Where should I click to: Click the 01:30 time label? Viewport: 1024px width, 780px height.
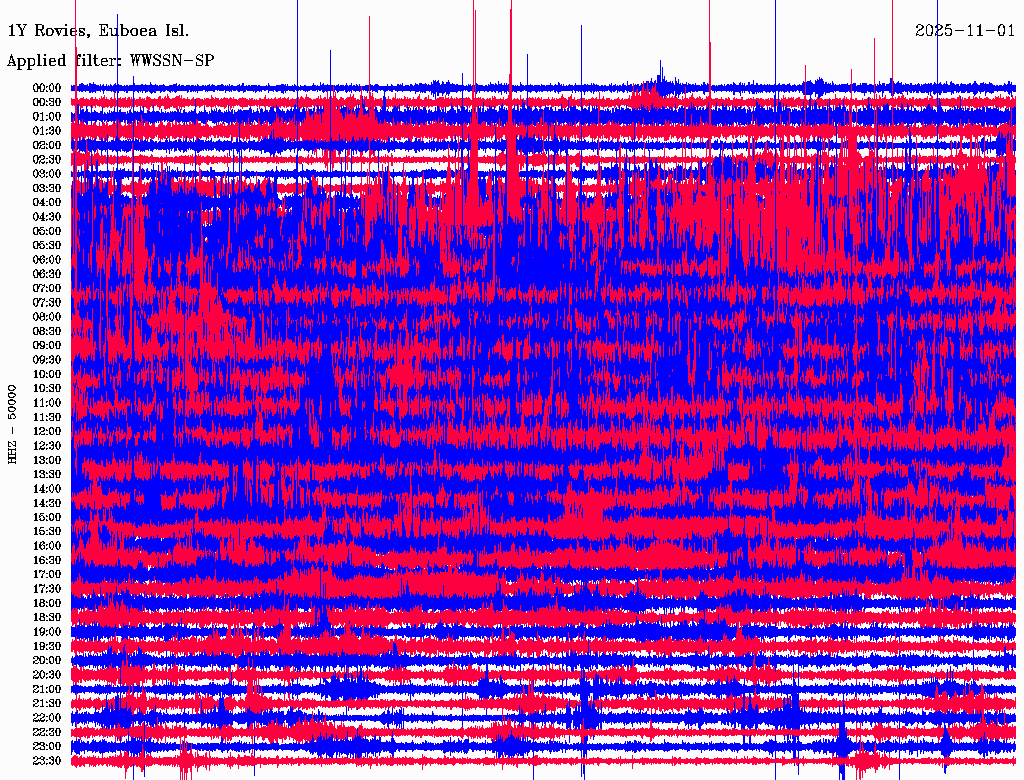(x=48, y=131)
